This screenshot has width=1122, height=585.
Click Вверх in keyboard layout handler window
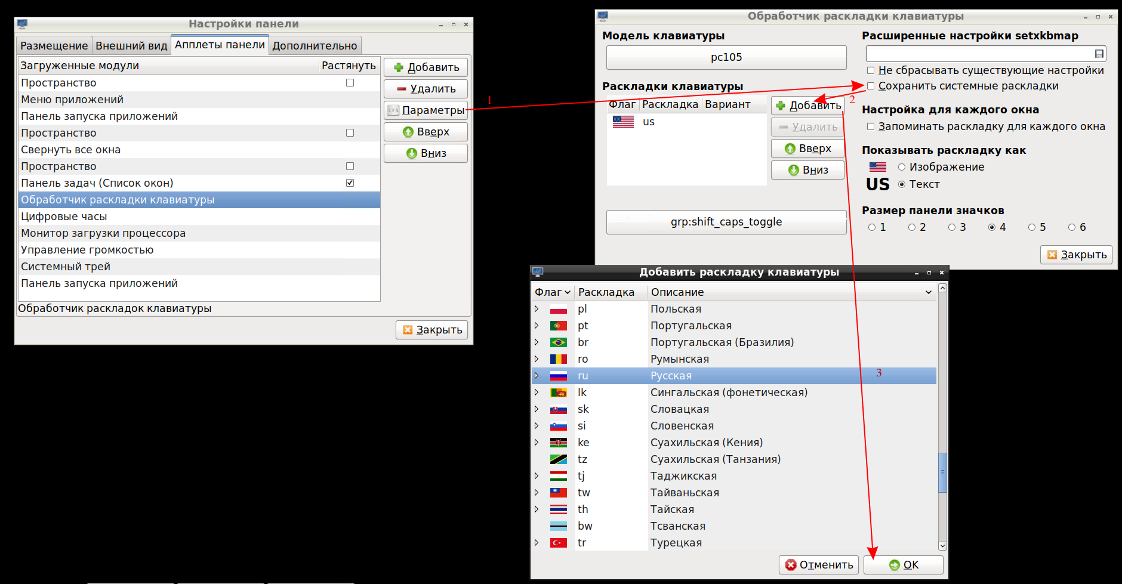click(x=808, y=148)
